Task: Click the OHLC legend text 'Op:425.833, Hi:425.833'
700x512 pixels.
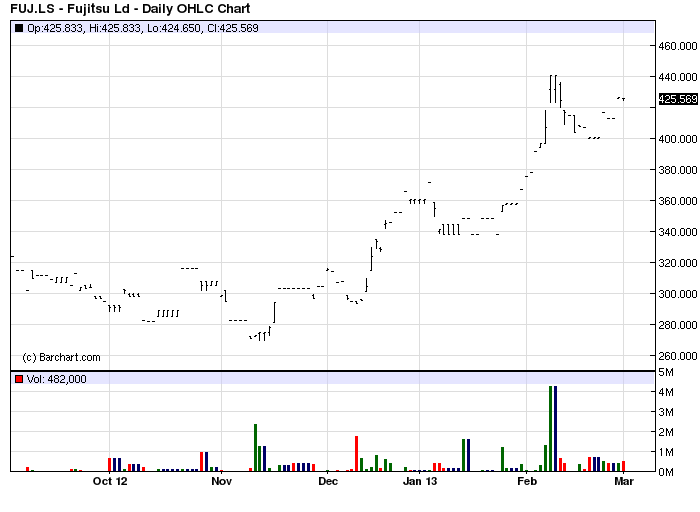Action: tap(84, 28)
